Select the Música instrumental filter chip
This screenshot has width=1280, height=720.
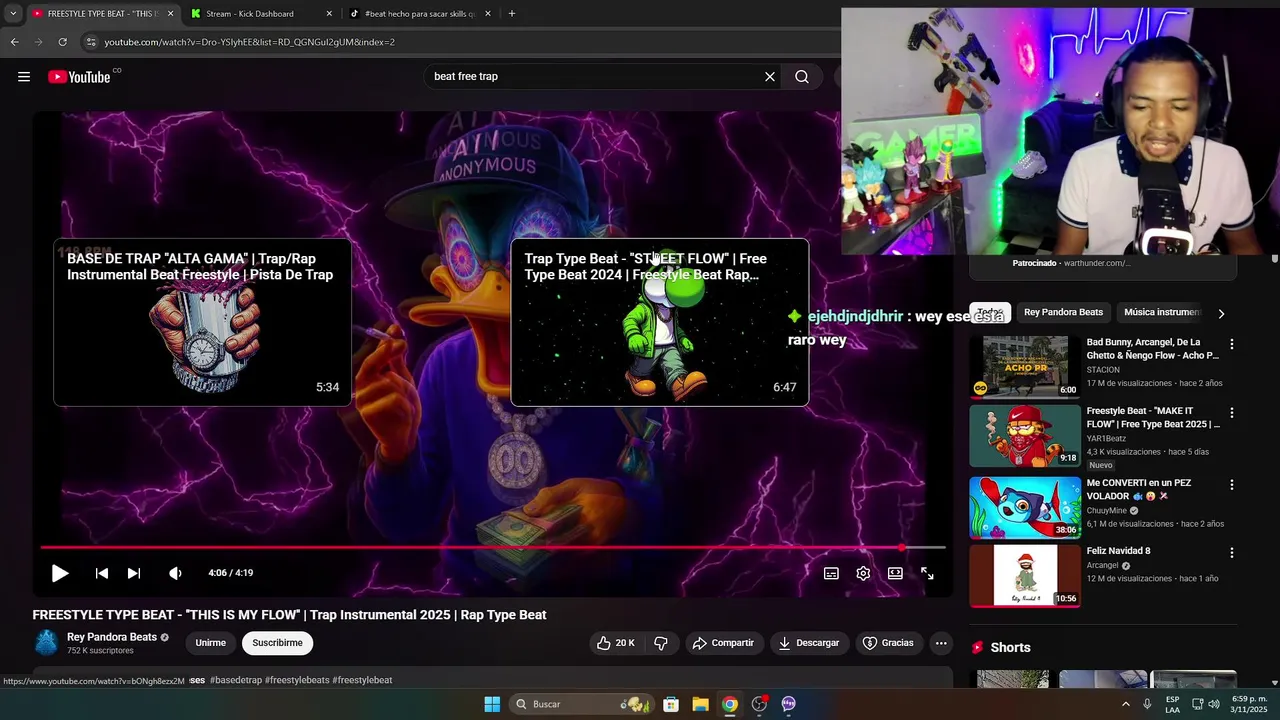tap(1161, 312)
